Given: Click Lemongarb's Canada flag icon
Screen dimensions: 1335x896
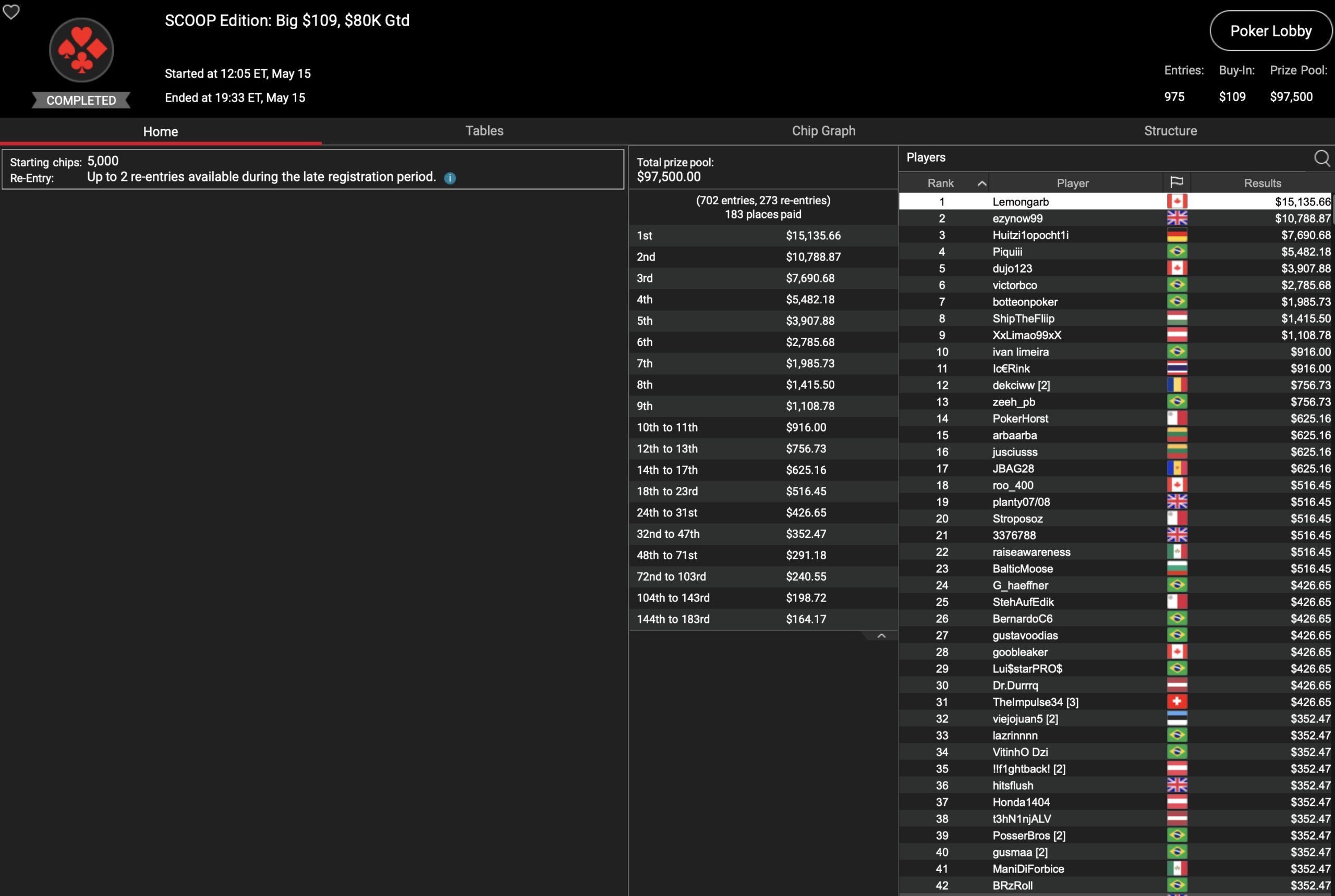Looking at the screenshot, I should [1176, 202].
